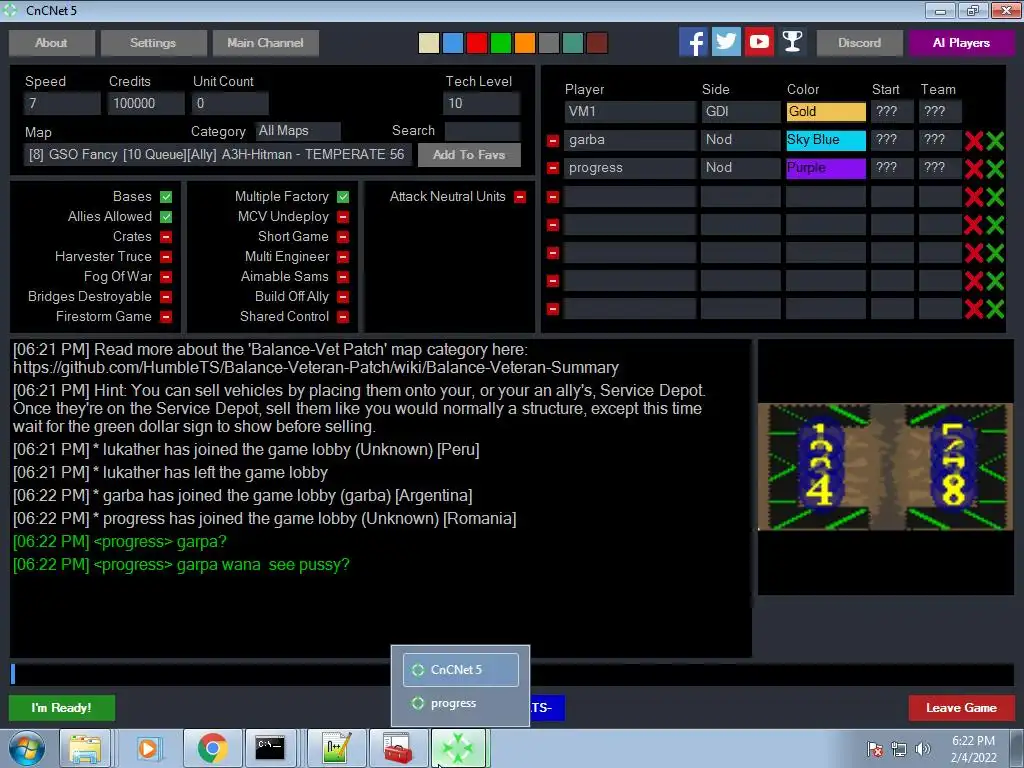Pick the red chat color swatch
Viewport: 1024px width, 768px height.
(x=477, y=43)
